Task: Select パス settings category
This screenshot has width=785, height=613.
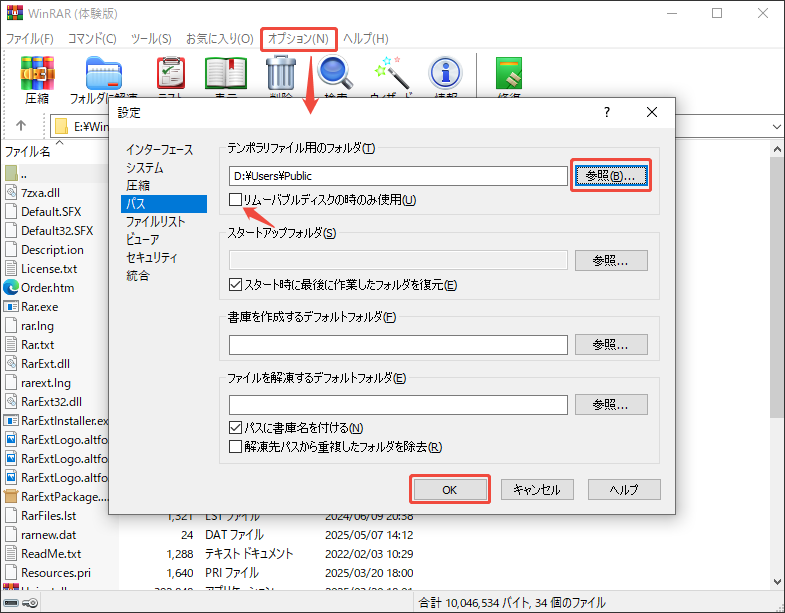Action: point(163,204)
